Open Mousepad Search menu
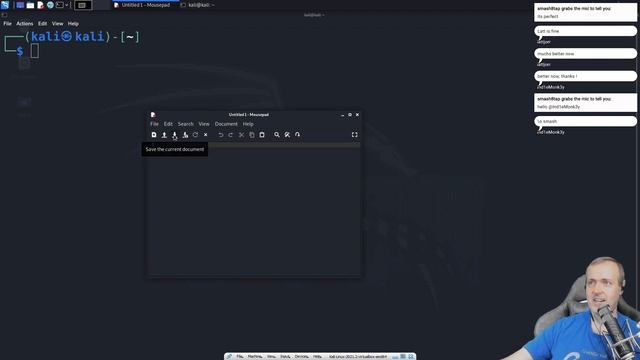Viewport: 640px width, 360px height. 185,124
